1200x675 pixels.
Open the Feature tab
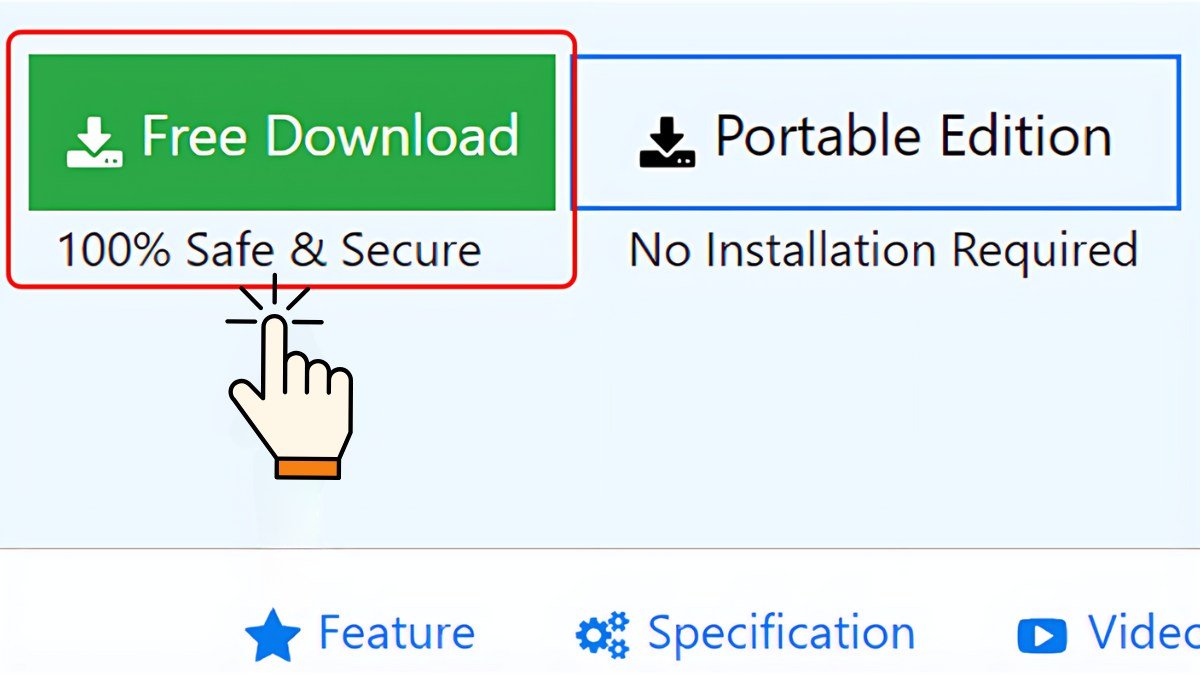(x=396, y=633)
